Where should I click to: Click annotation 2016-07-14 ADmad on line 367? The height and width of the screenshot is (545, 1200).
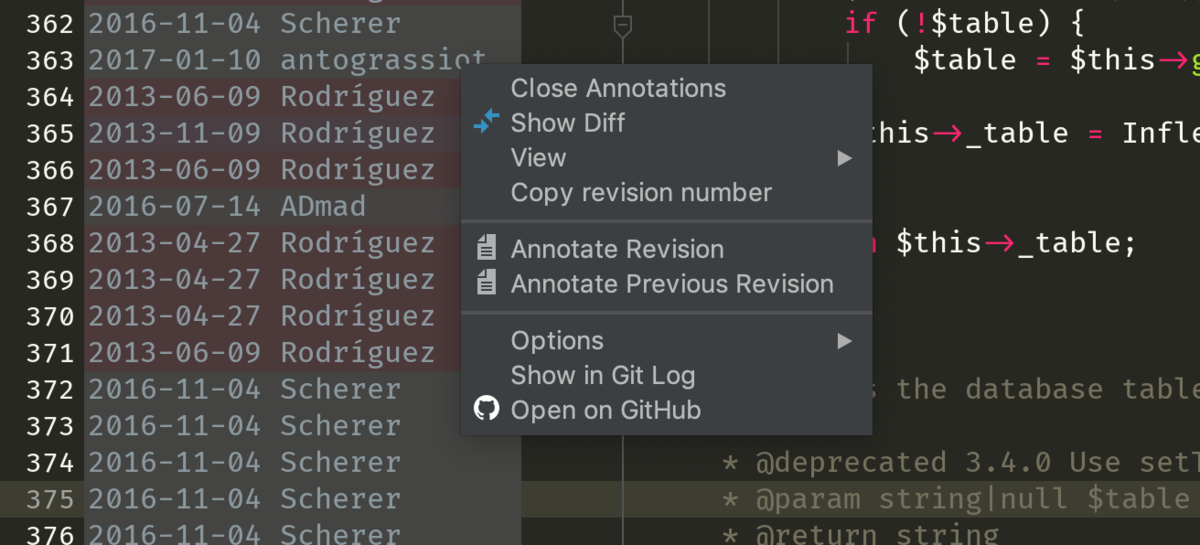pos(227,206)
